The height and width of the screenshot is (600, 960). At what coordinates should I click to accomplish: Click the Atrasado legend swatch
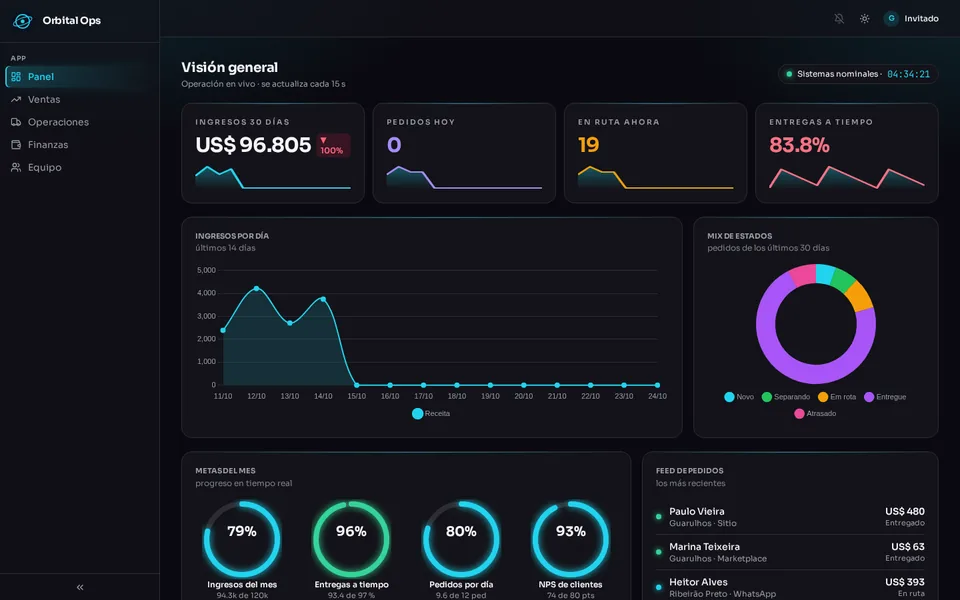coord(799,413)
